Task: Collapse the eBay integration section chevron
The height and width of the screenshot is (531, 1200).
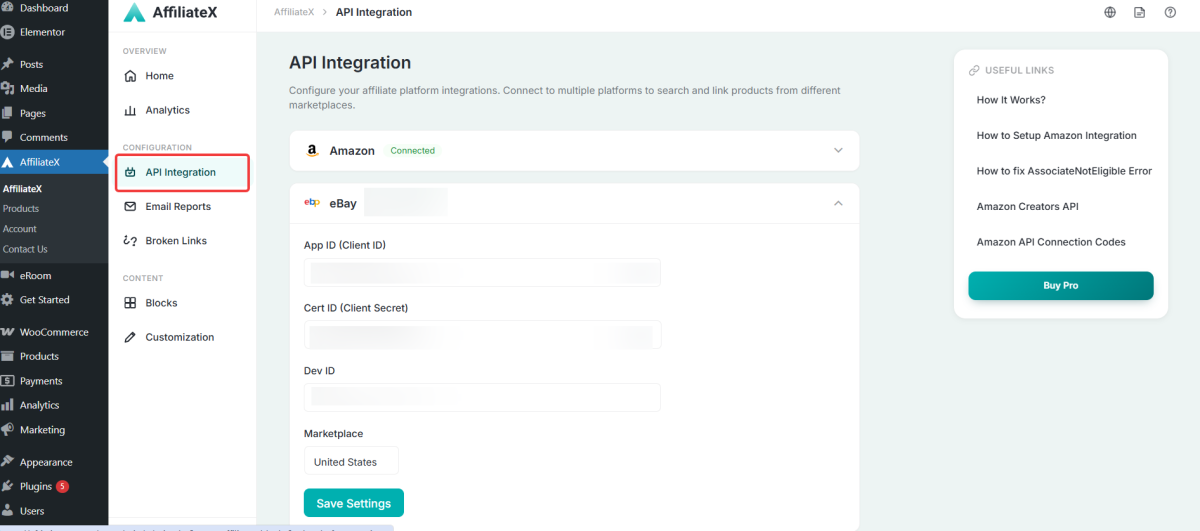Action: (838, 203)
